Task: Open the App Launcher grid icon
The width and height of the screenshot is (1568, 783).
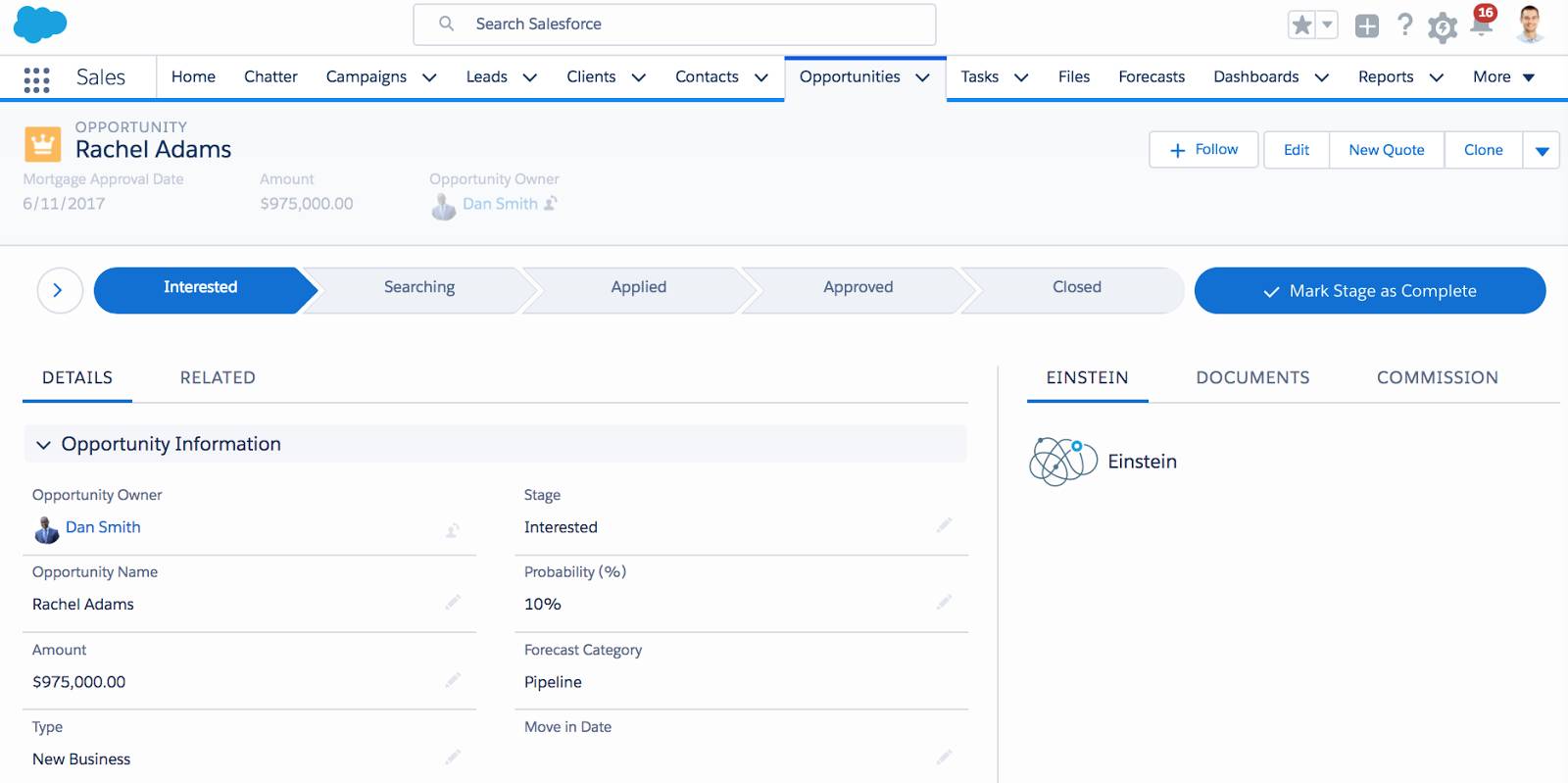Action: 36,79
